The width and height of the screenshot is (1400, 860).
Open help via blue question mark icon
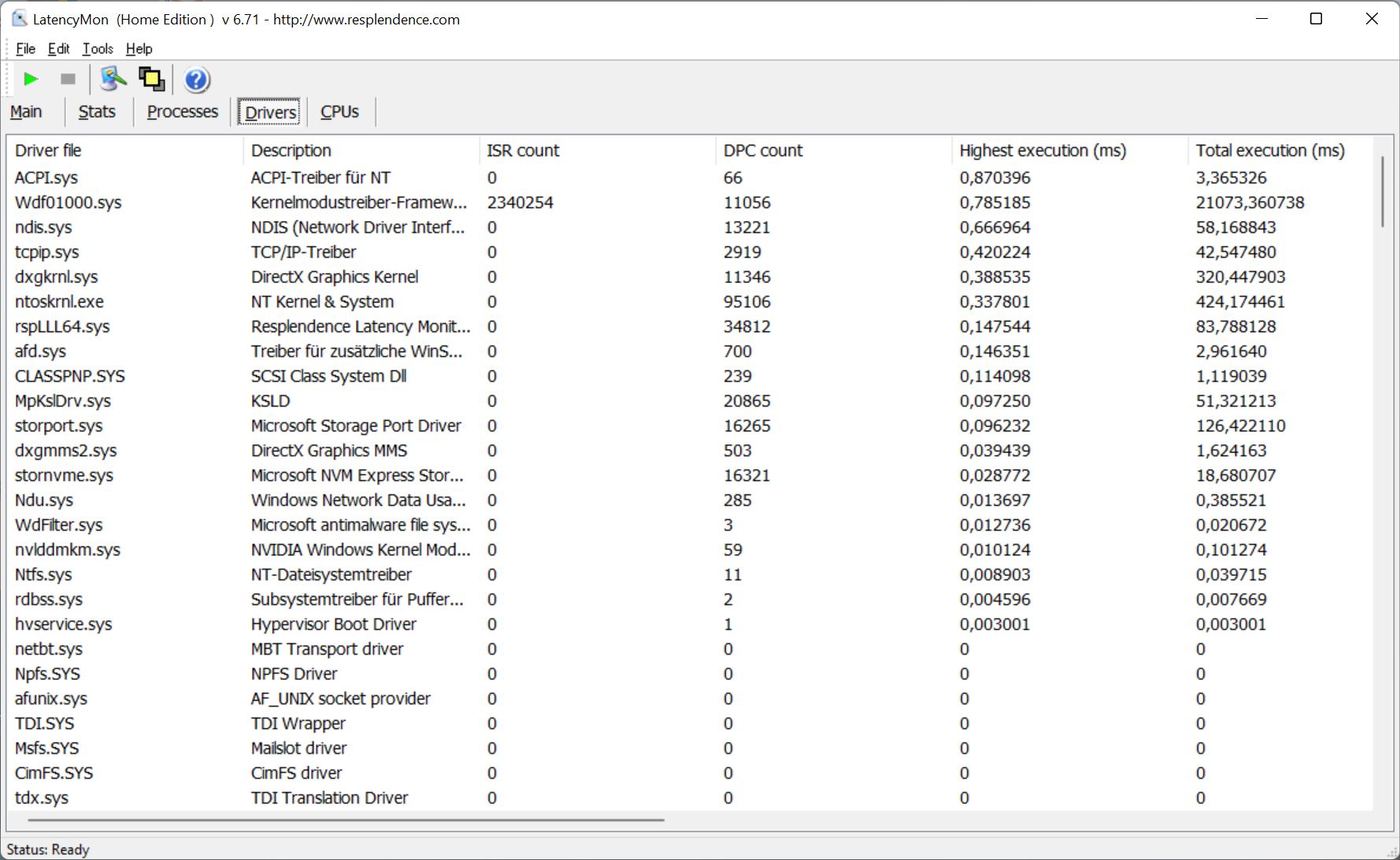tap(196, 80)
